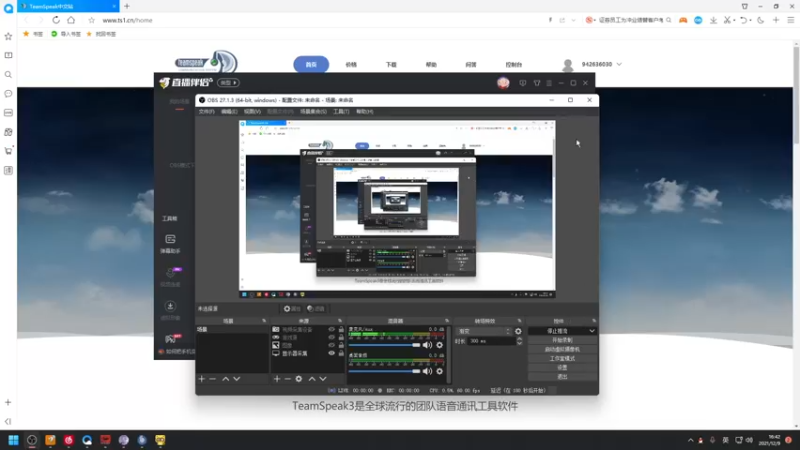
Task: Open the Console nav tab on website
Action: (x=514, y=65)
